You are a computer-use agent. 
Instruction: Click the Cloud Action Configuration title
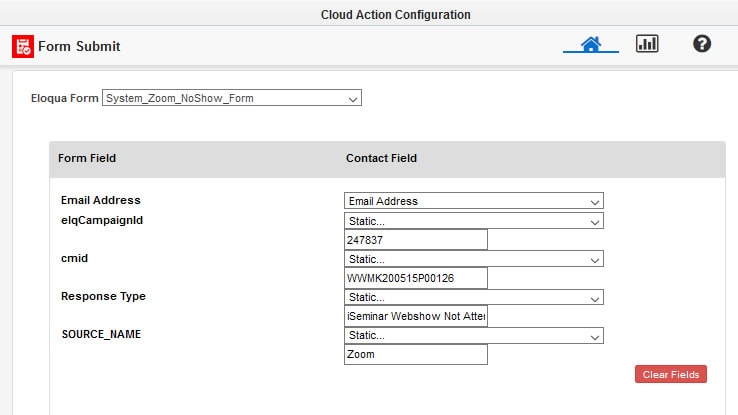coord(395,14)
